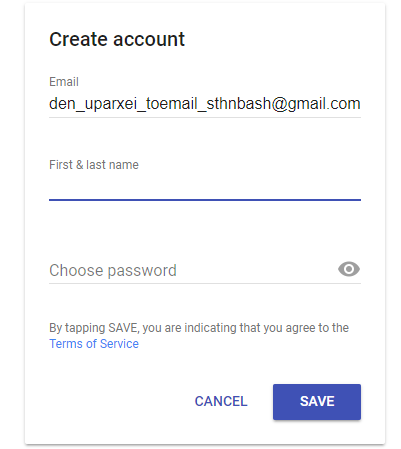This screenshot has width=401, height=449.
Task: Click the First & last name field
Action: [x=205, y=187]
